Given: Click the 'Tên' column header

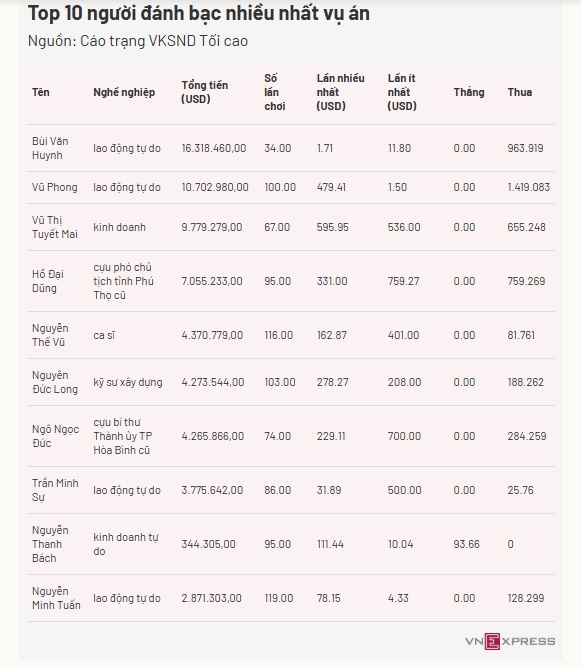Looking at the screenshot, I should (41, 92).
